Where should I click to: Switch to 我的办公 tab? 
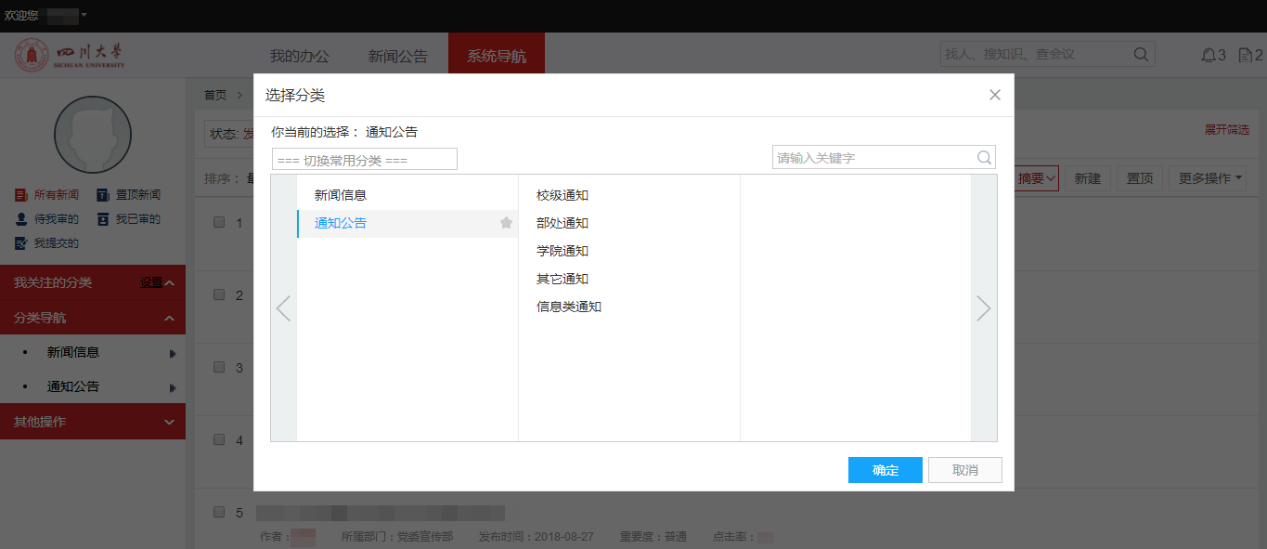[299, 56]
